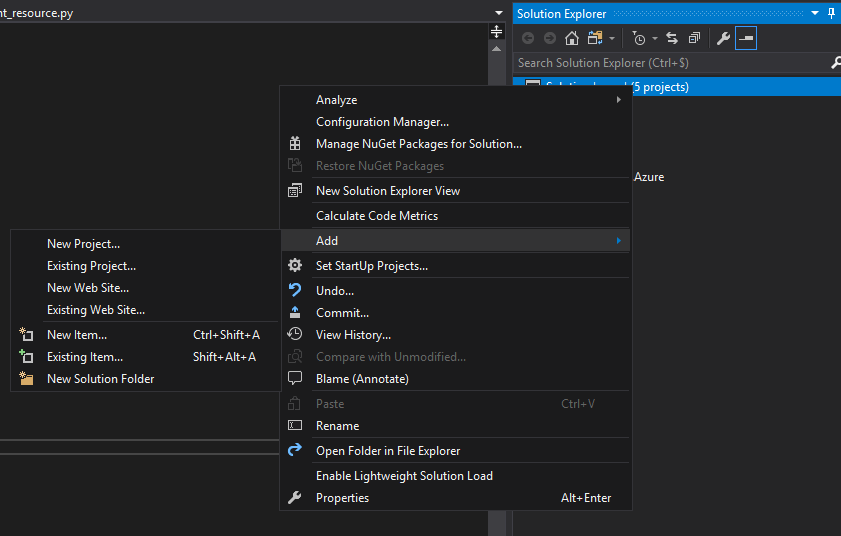This screenshot has height=536, width=841.
Task: Click the search magnifier in Solution Explorer
Action: click(836, 63)
